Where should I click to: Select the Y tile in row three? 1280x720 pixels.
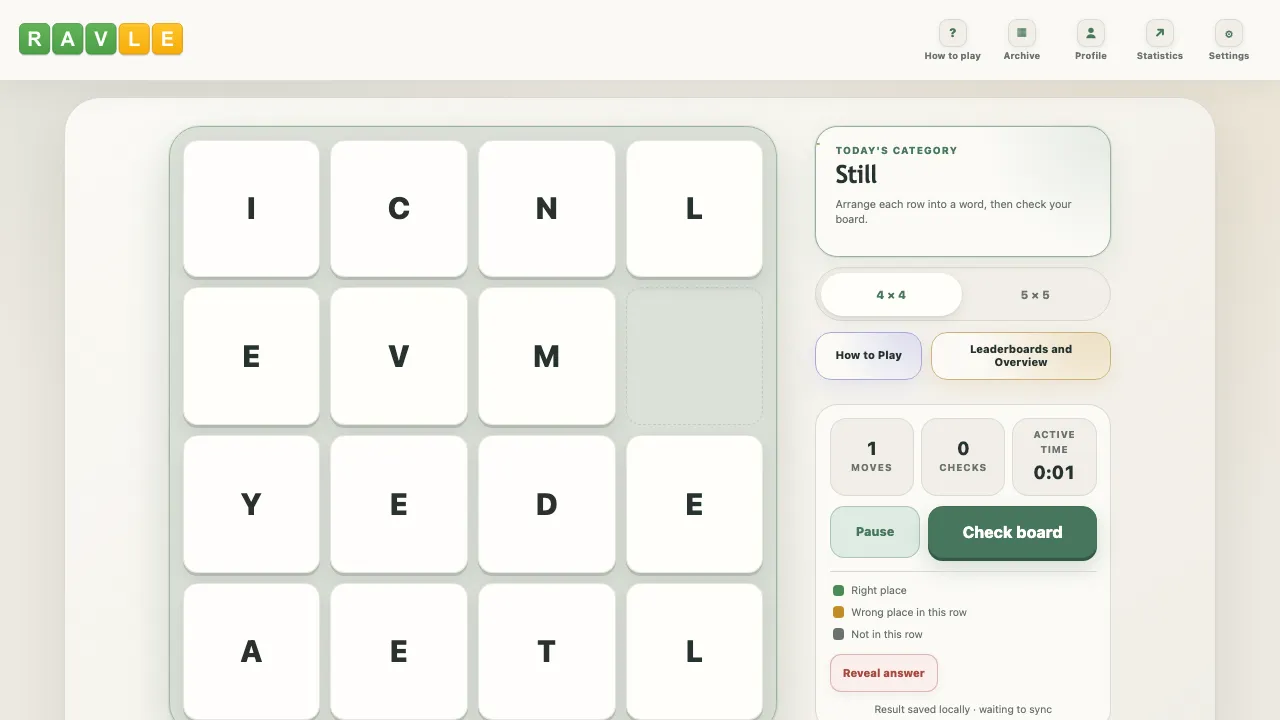click(251, 504)
